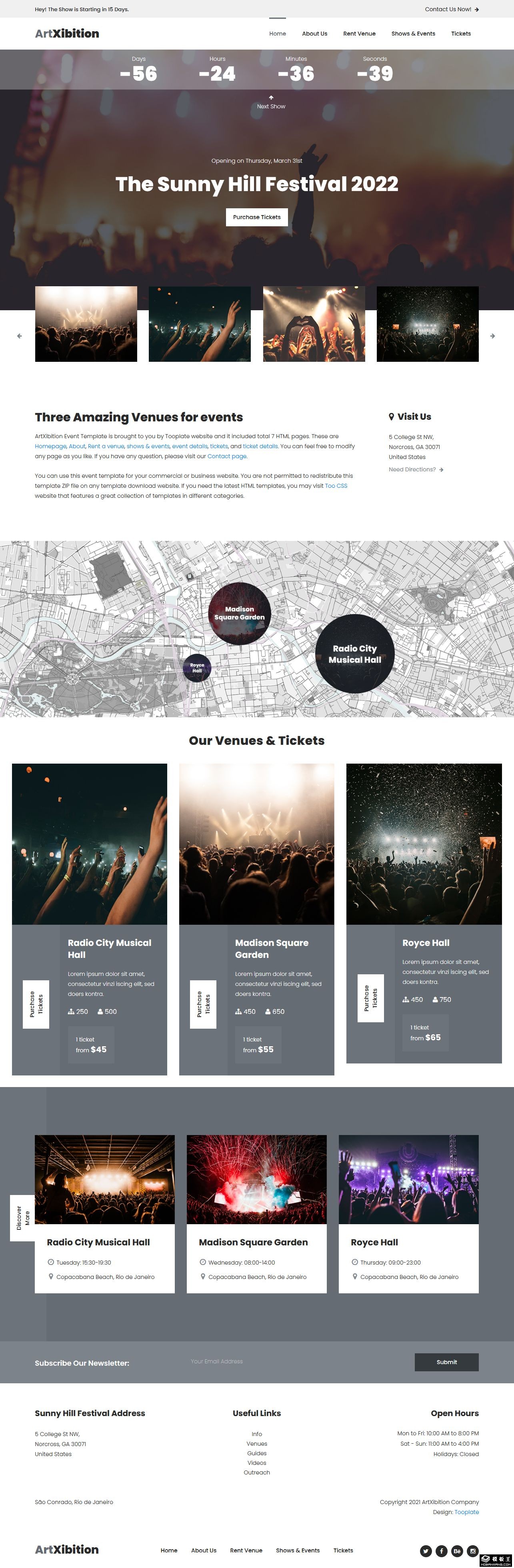Screen dimensions: 514x1568
Task: Open the Facebook social icon
Action: click(442, 1551)
